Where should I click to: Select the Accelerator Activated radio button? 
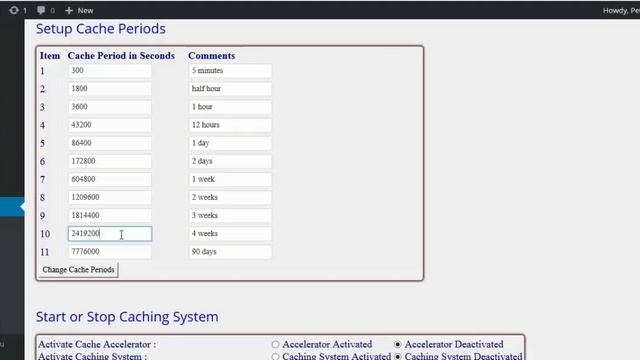coord(276,344)
